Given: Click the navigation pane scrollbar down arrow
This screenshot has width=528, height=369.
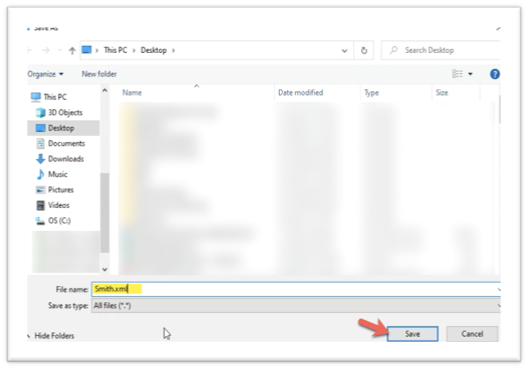Looking at the screenshot, I should pyautogui.click(x=105, y=269).
